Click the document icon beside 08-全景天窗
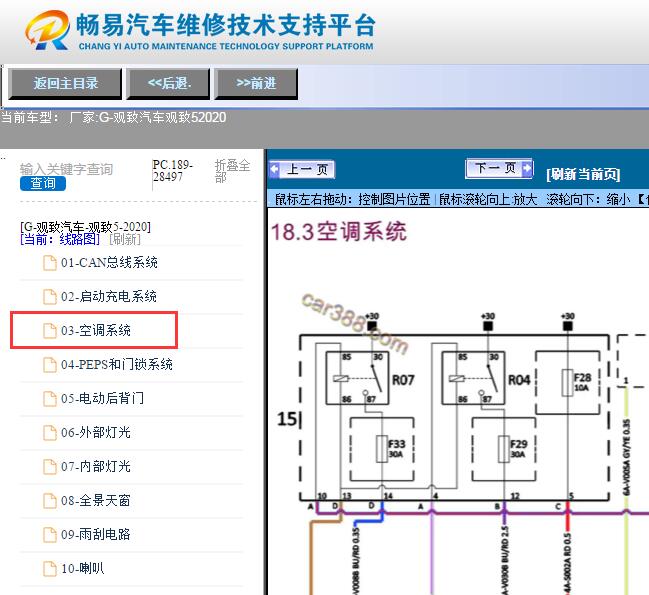Image resolution: width=649 pixels, height=595 pixels. [50, 501]
